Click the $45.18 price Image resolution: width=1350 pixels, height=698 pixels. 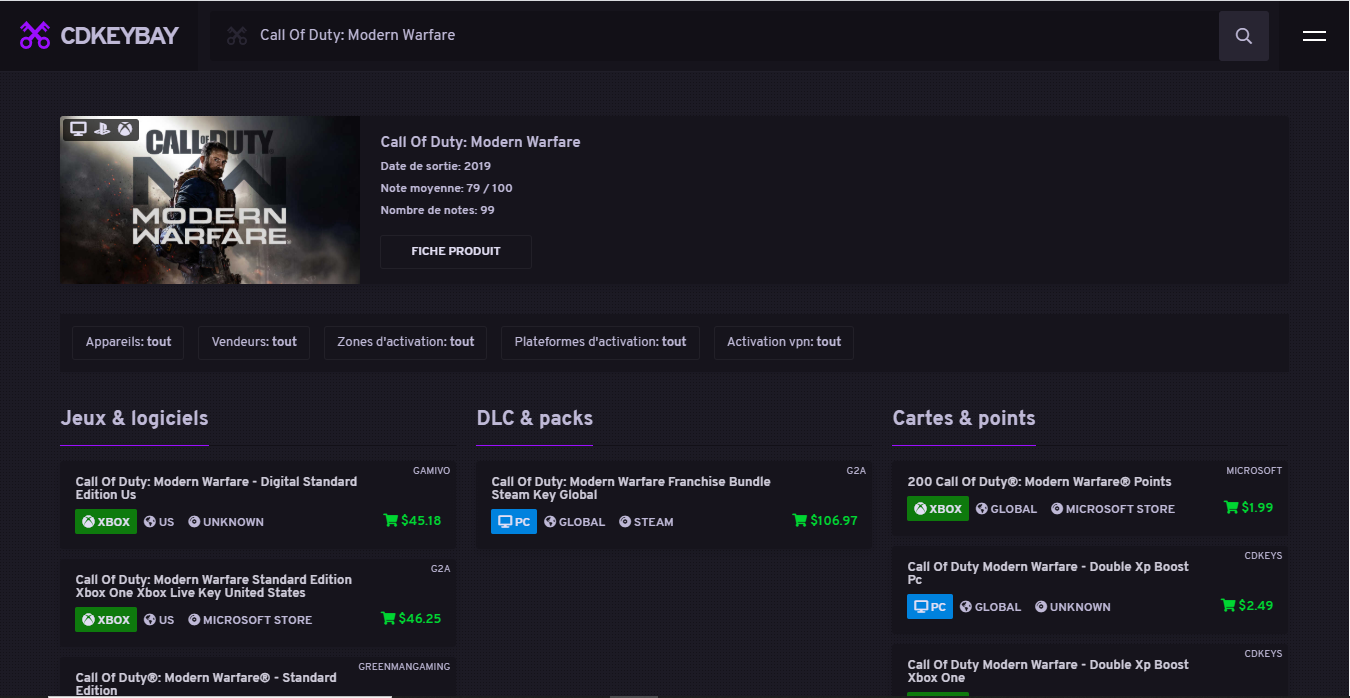point(421,521)
